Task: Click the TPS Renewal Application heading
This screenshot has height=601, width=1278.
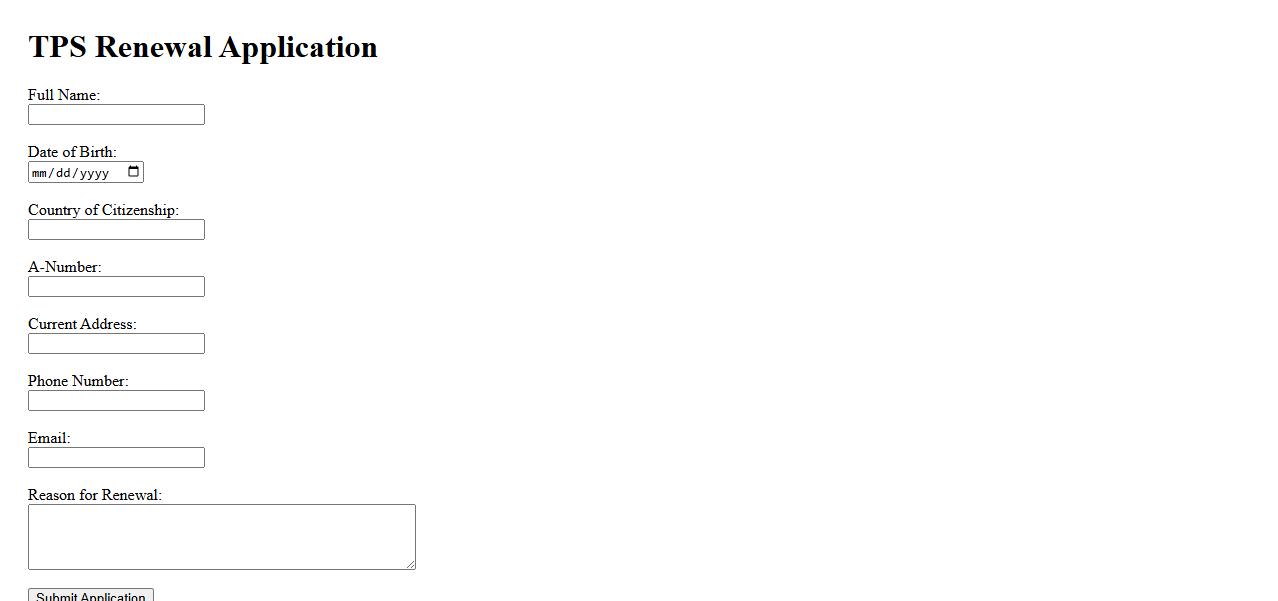Action: [203, 47]
